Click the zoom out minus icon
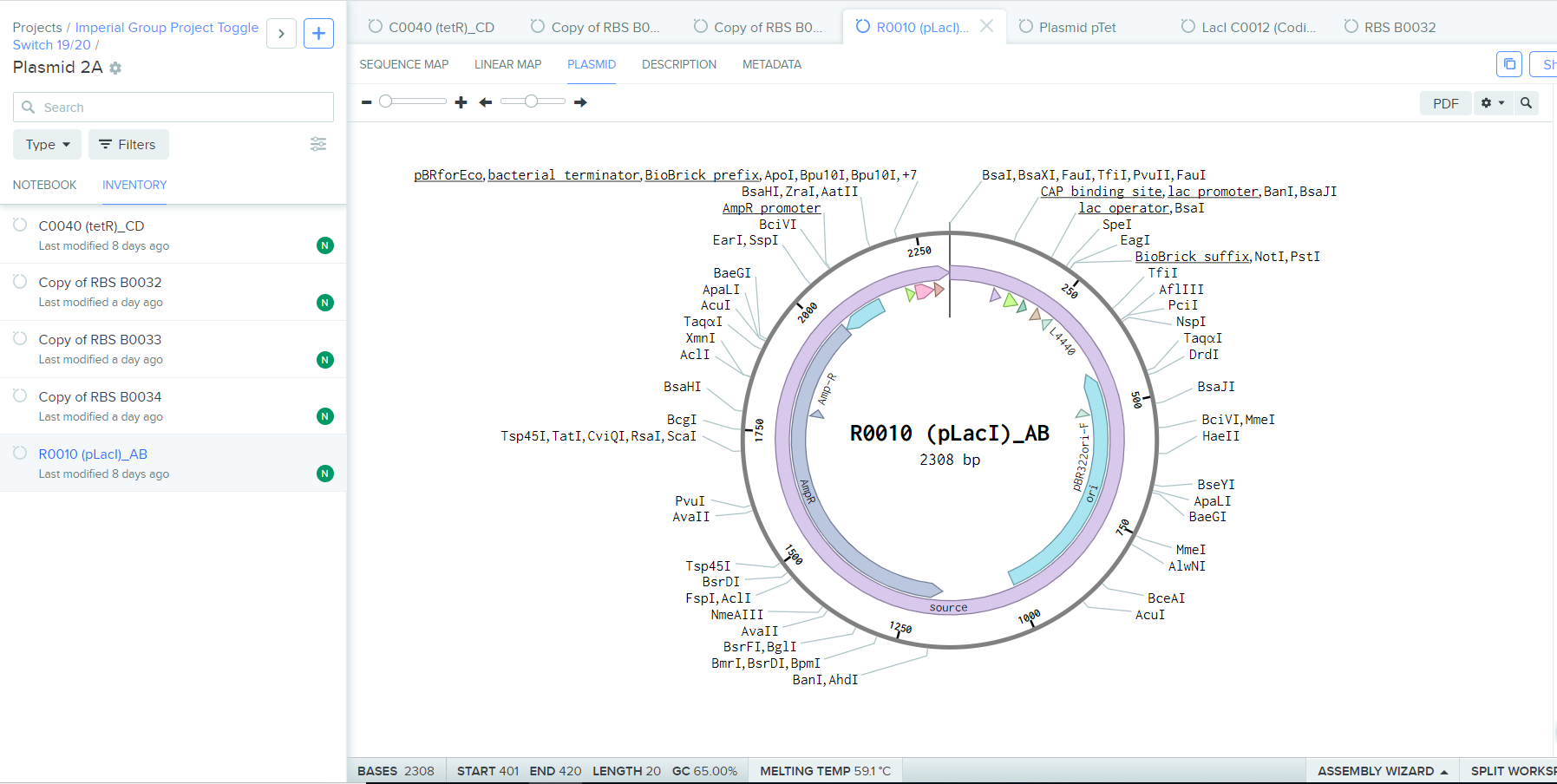This screenshot has width=1557, height=784. pyautogui.click(x=367, y=102)
